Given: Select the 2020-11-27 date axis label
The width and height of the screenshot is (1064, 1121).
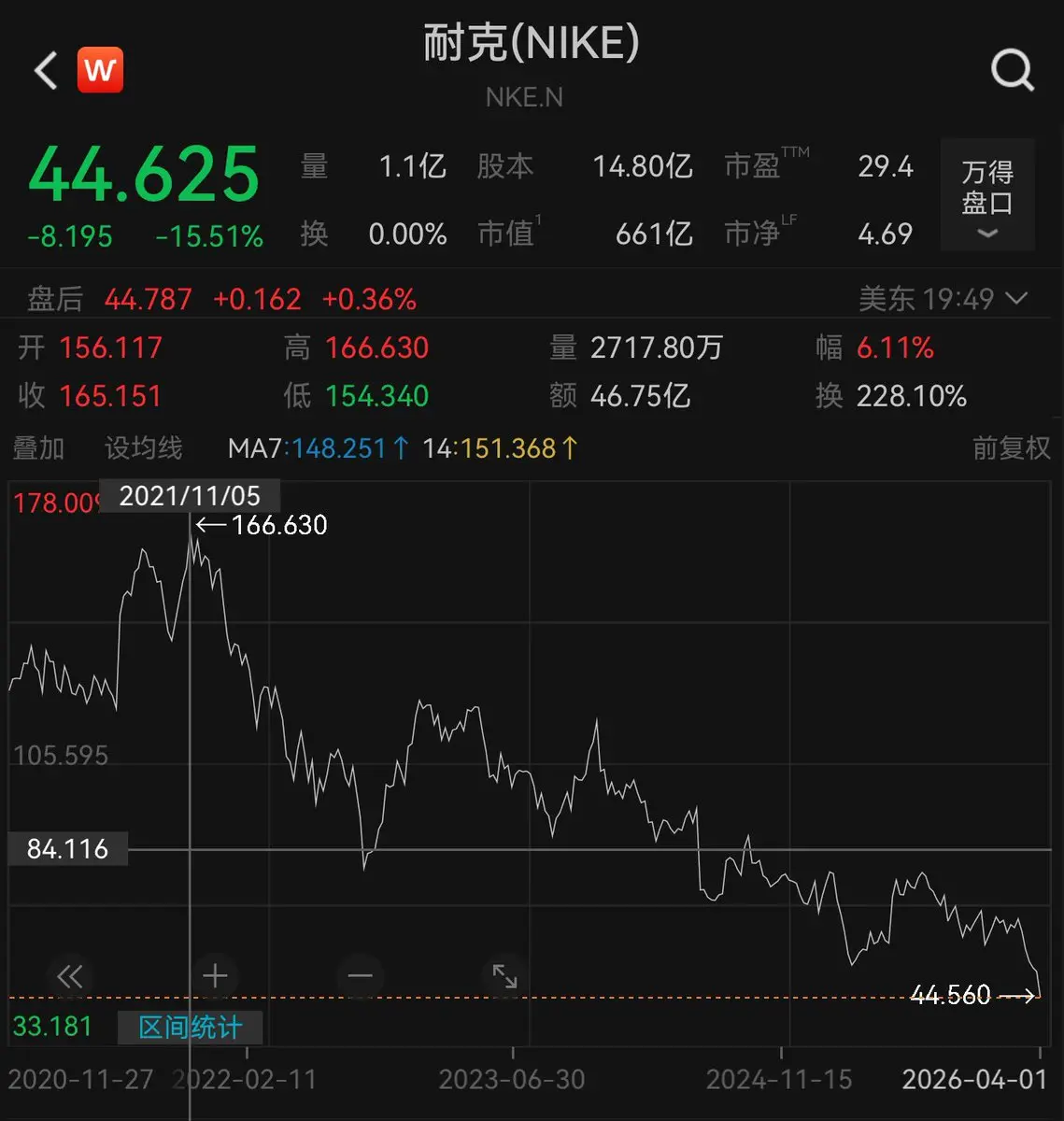Looking at the screenshot, I should click(80, 1080).
